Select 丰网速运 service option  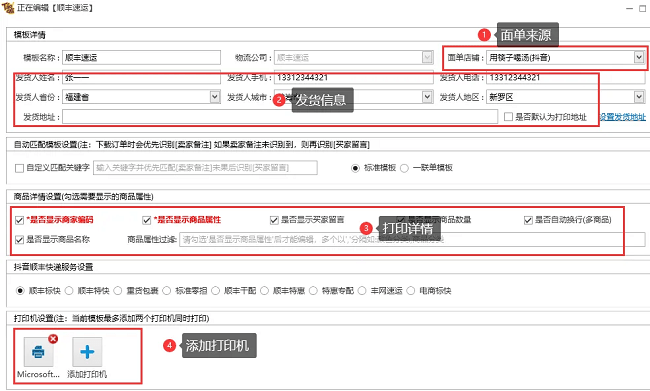click(x=362, y=291)
